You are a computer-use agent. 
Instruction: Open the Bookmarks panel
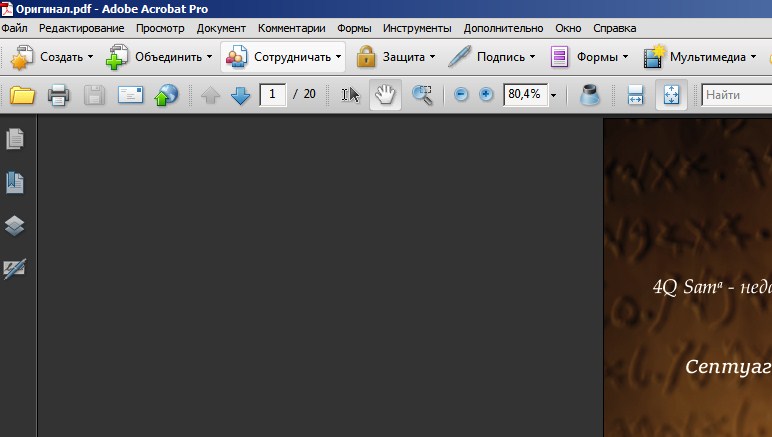(15, 183)
